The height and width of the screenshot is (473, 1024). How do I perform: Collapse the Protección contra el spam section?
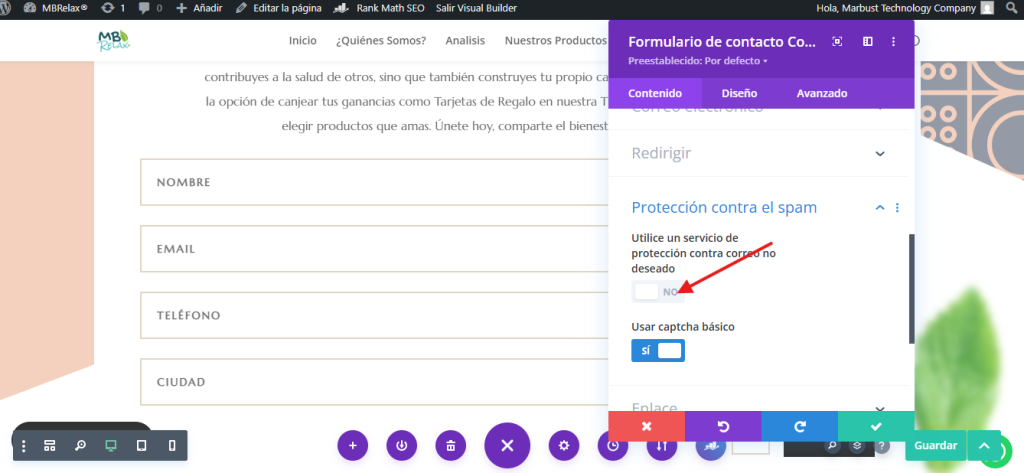[x=880, y=208]
